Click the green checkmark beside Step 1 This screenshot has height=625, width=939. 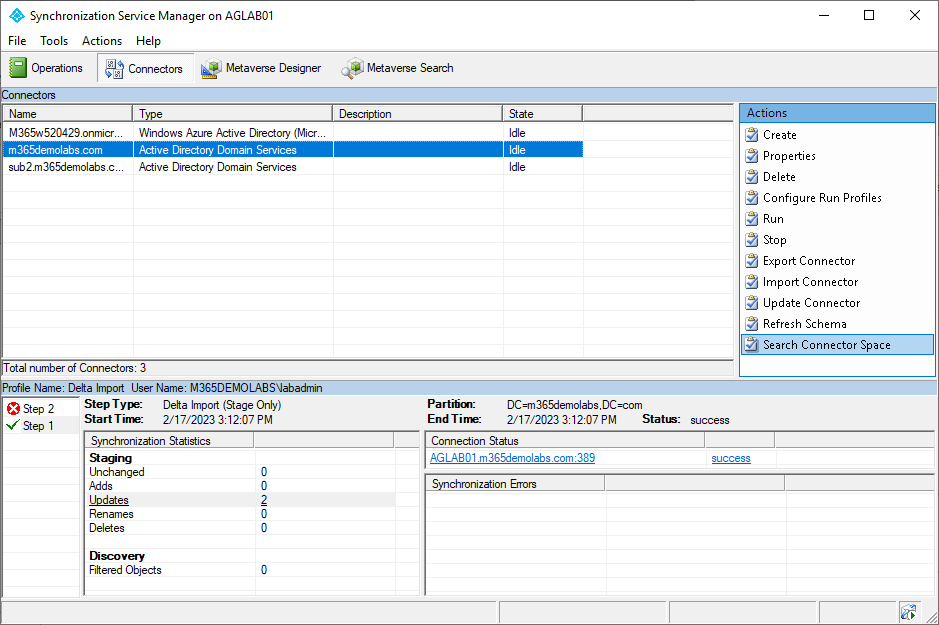click(x=13, y=426)
